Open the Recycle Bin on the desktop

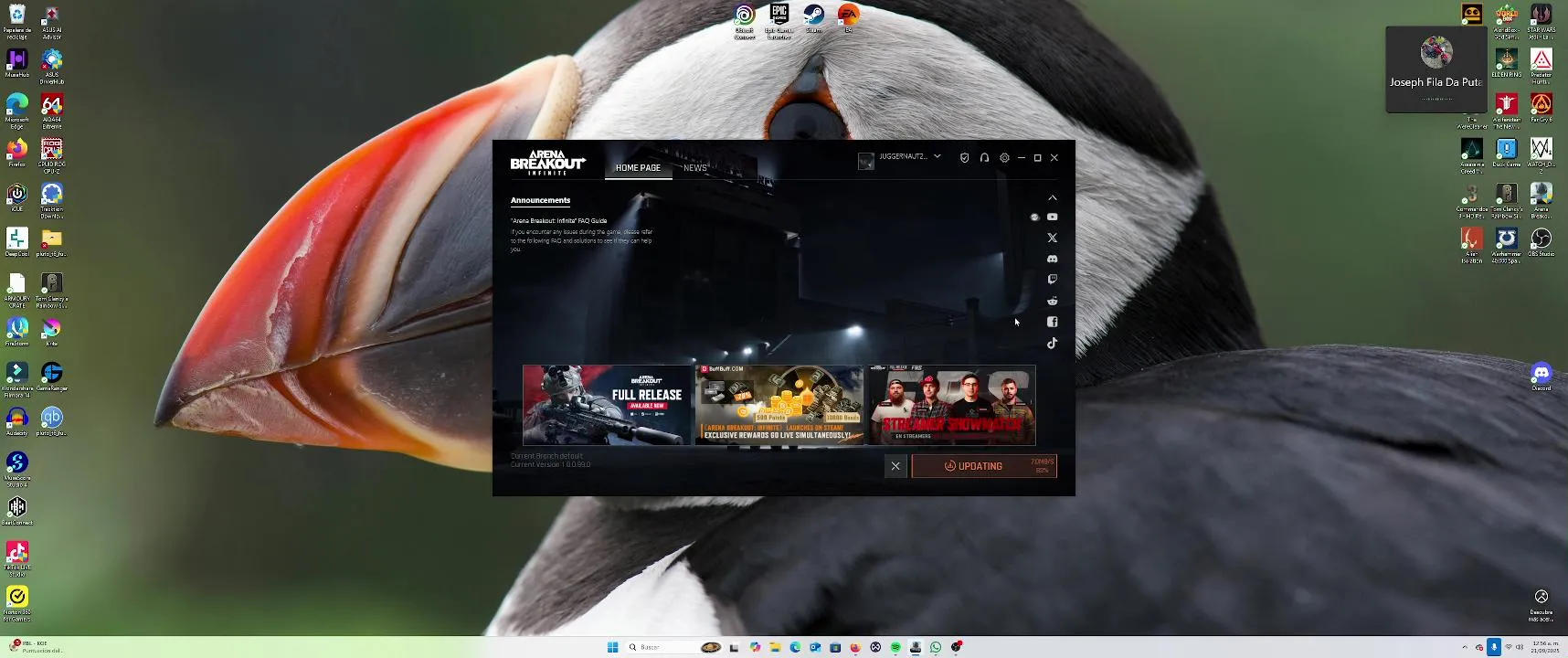point(16,21)
